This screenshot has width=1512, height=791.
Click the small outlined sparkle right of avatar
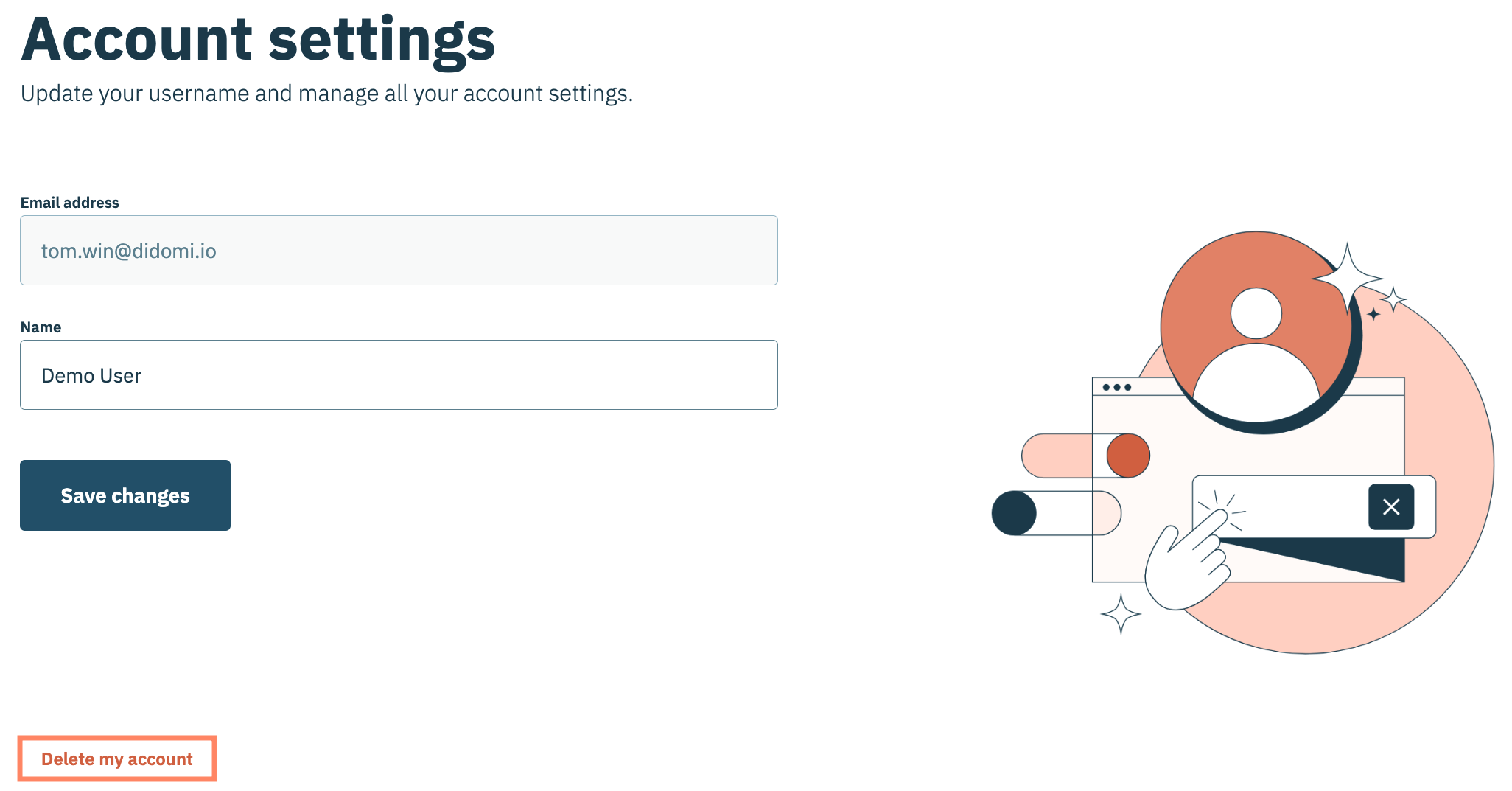coord(1393,299)
